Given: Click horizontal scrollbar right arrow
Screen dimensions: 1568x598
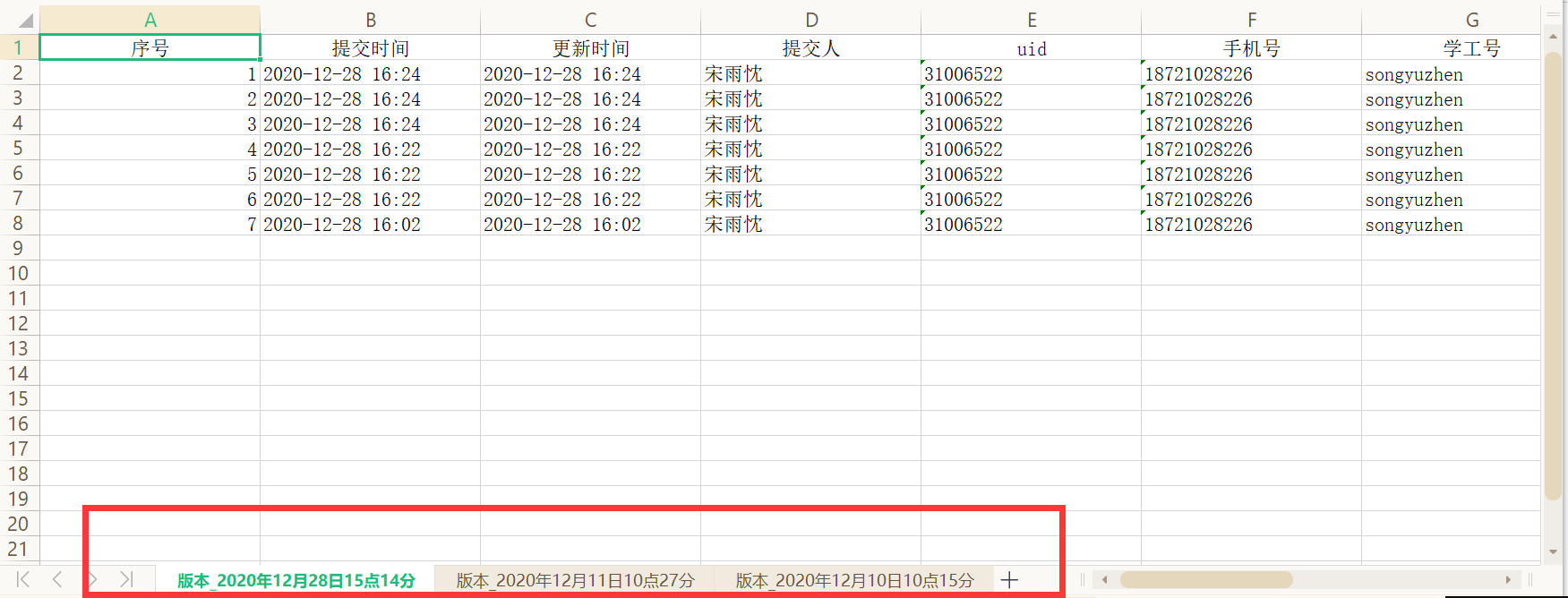Looking at the screenshot, I should click(1508, 579).
